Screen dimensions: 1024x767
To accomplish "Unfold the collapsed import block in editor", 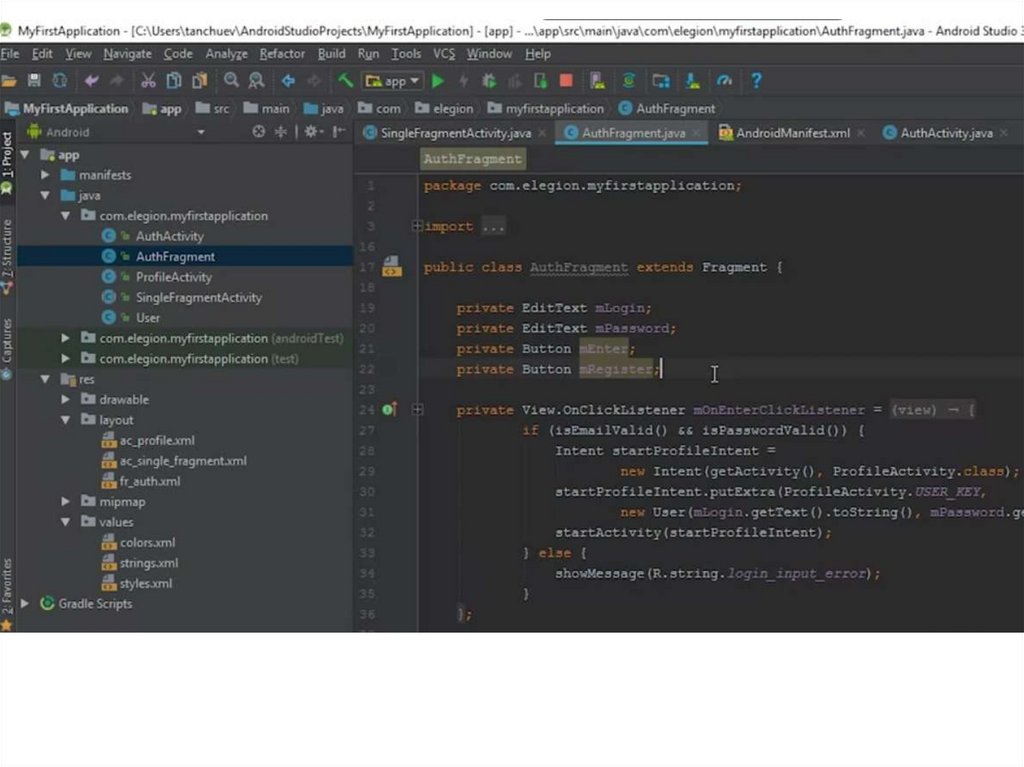I will click(x=417, y=227).
